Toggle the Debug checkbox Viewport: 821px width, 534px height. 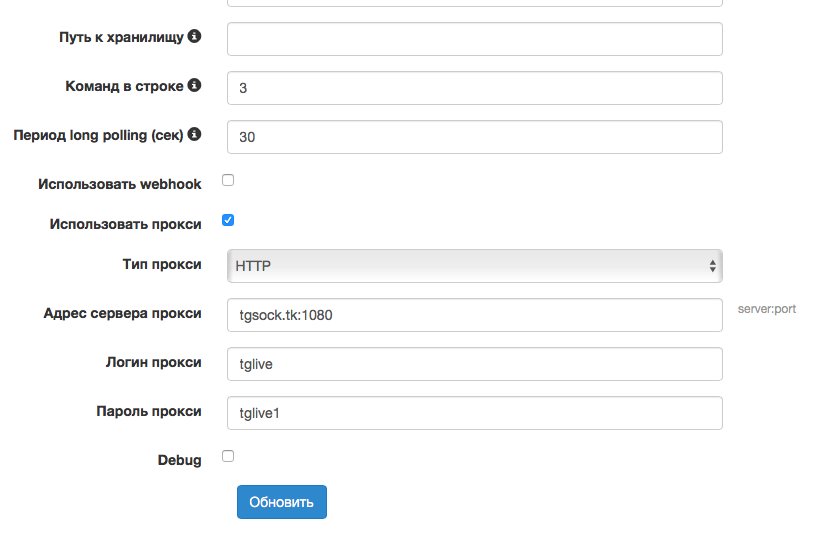coord(228,456)
